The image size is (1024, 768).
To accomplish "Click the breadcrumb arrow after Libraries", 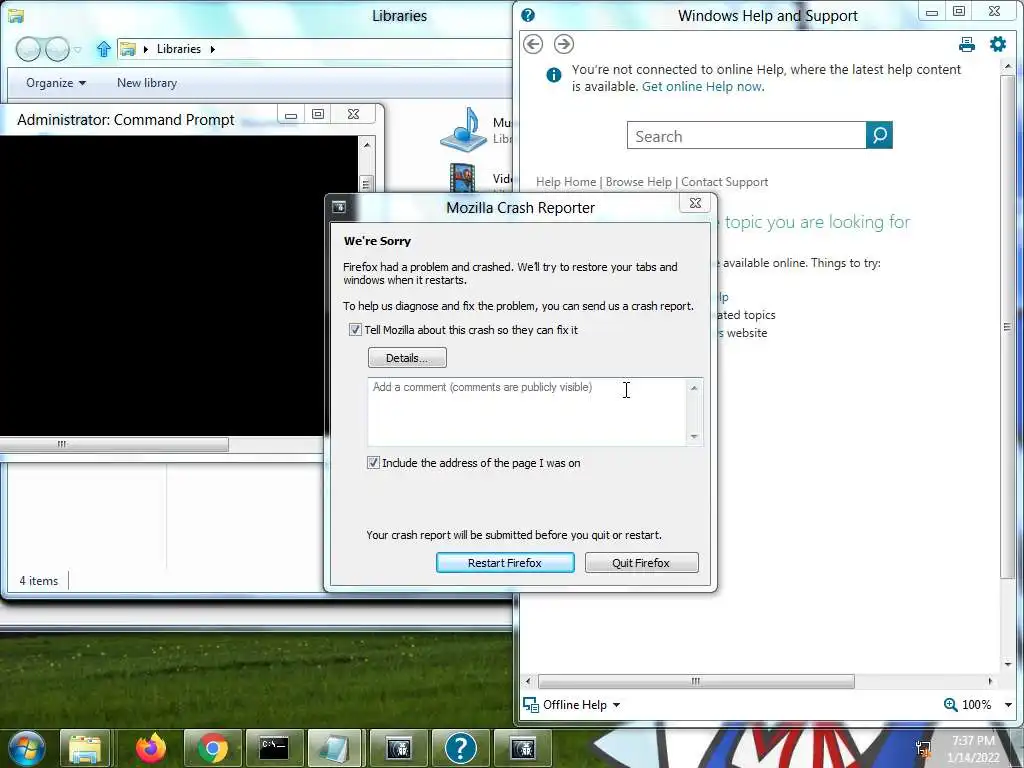I will tap(212, 49).
